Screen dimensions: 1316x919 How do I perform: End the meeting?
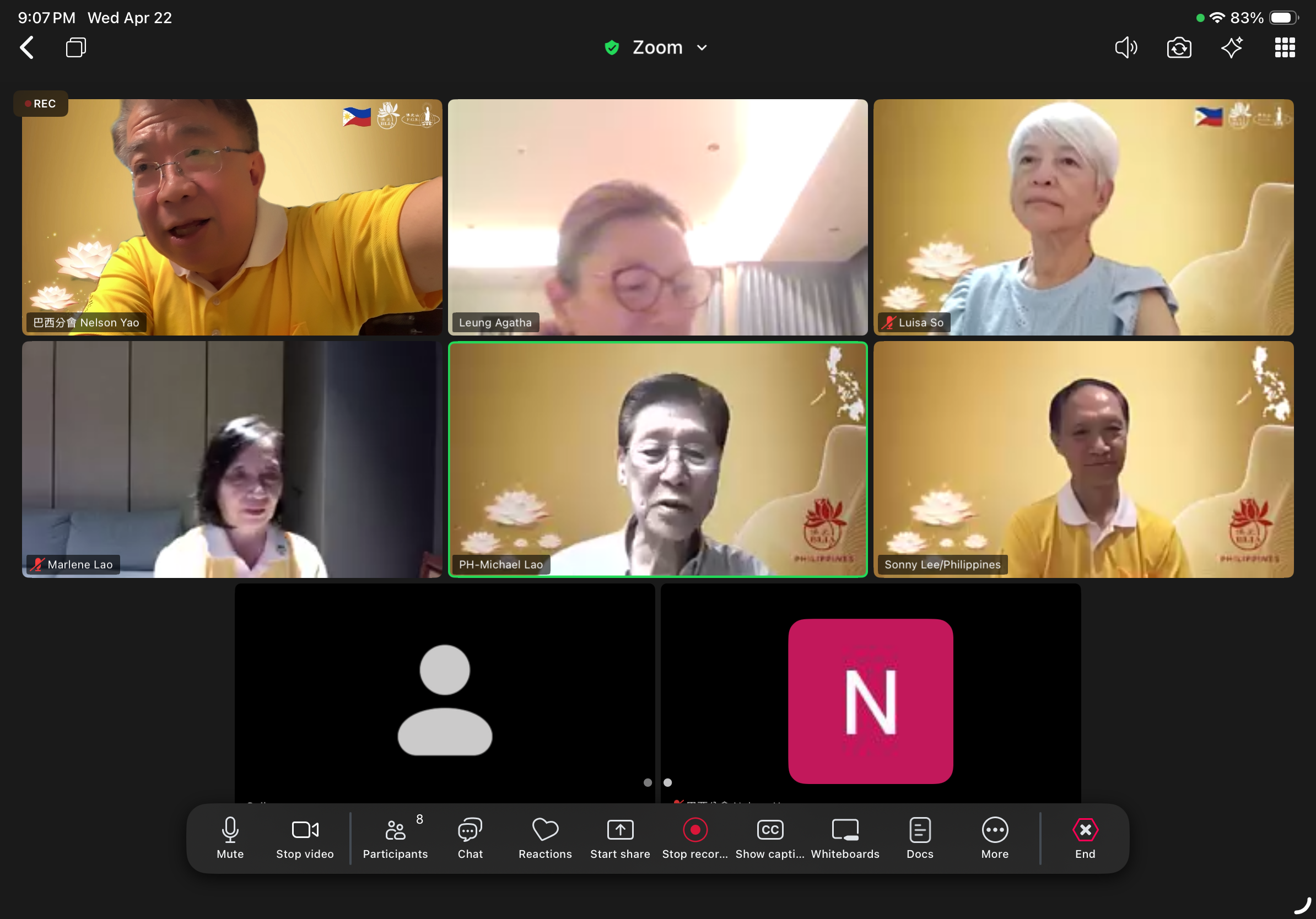pos(1085,837)
